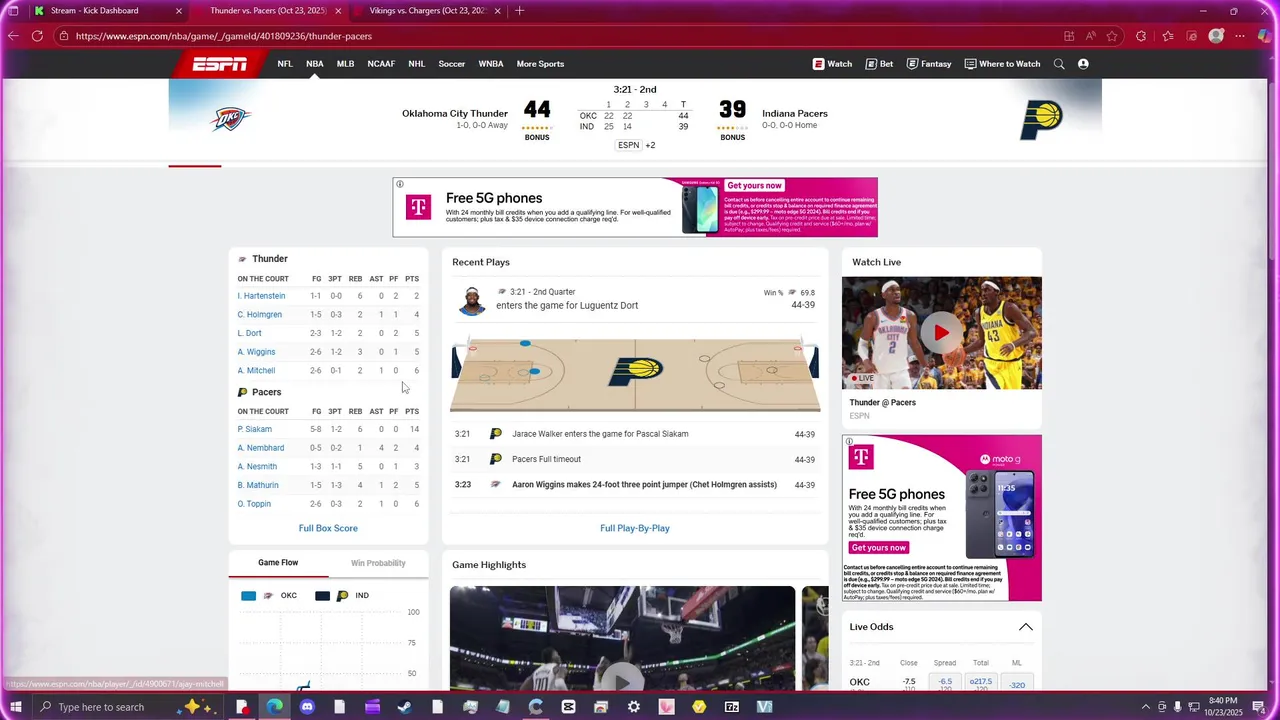Viewport: 1280px width, 720px height.
Task: Open the NCAAF menu item
Action: (x=381, y=64)
